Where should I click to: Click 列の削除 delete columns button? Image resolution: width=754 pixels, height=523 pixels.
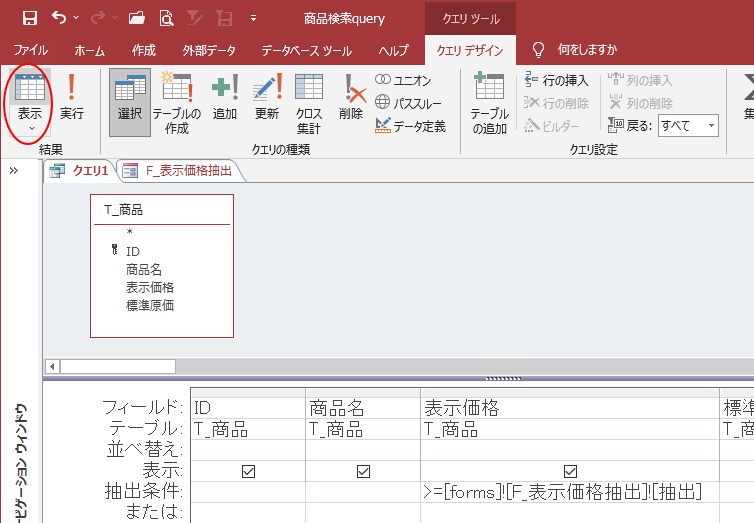pyautogui.click(x=640, y=103)
